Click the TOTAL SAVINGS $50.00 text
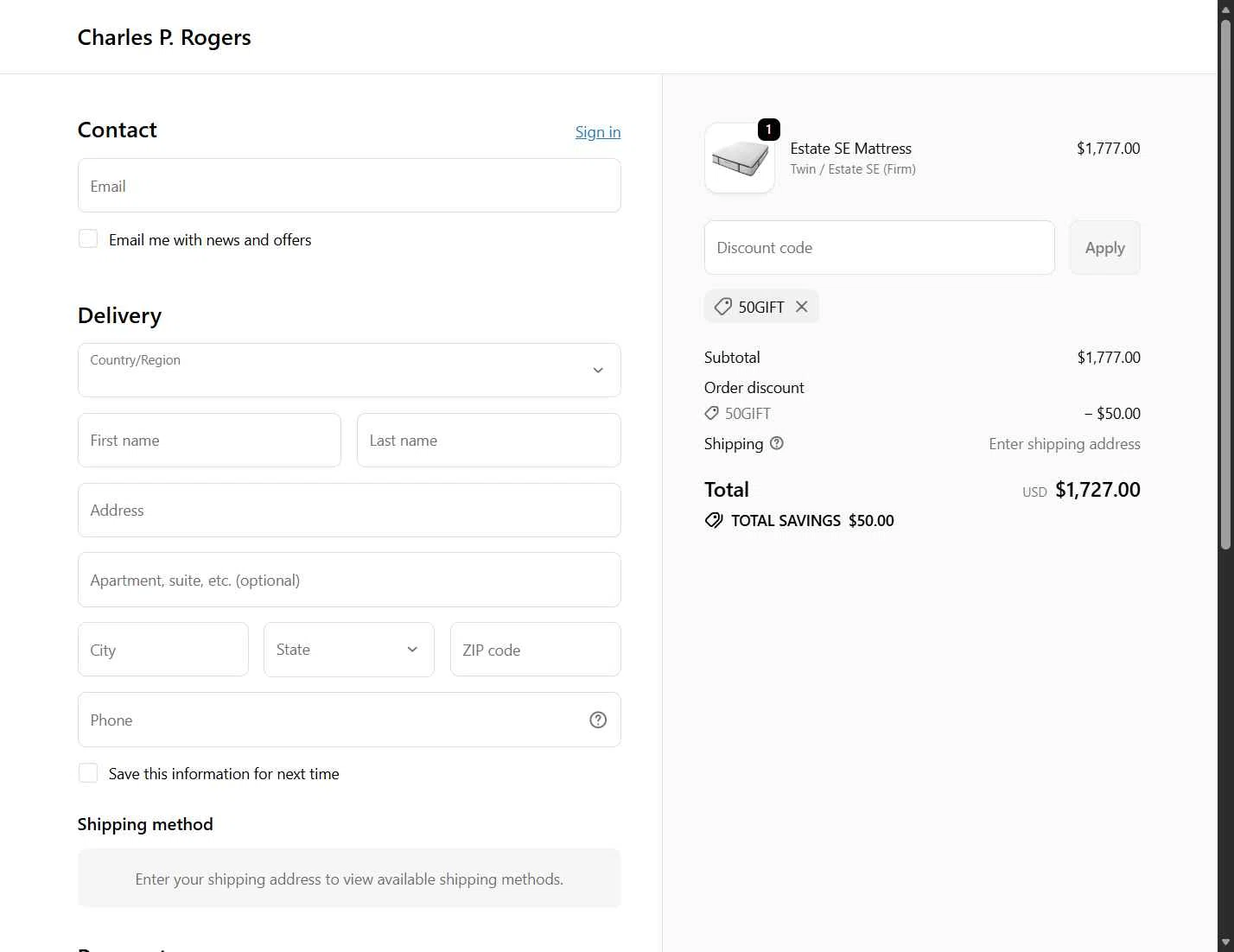This screenshot has height=952, width=1234. [812, 520]
